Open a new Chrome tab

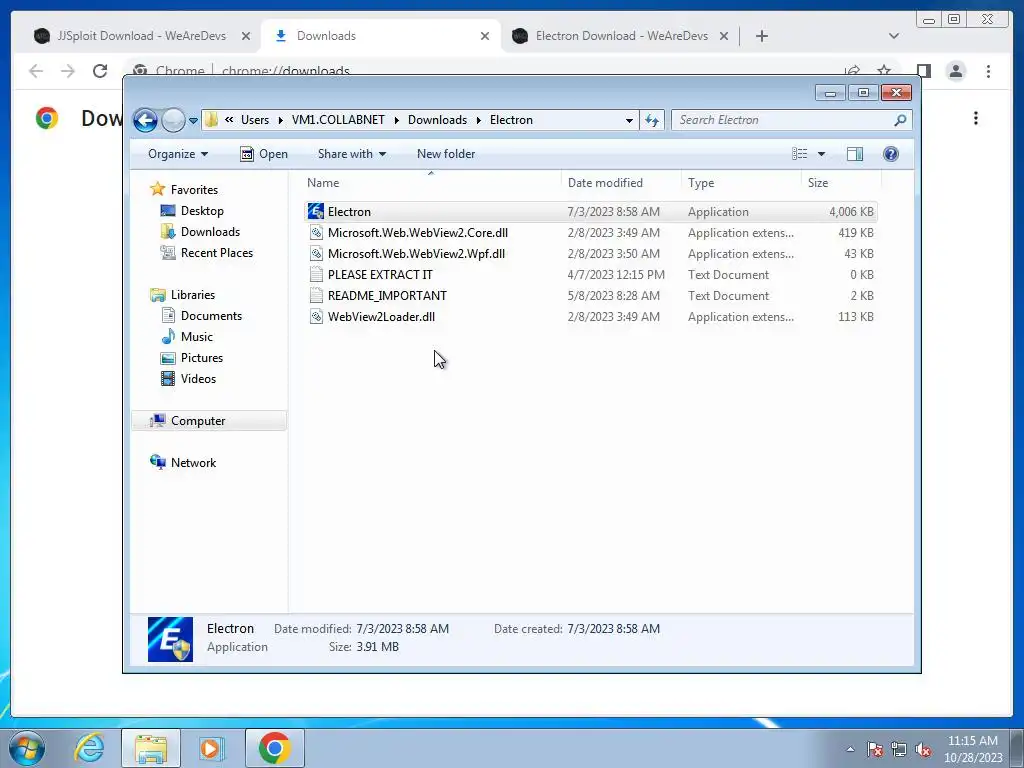(x=761, y=37)
